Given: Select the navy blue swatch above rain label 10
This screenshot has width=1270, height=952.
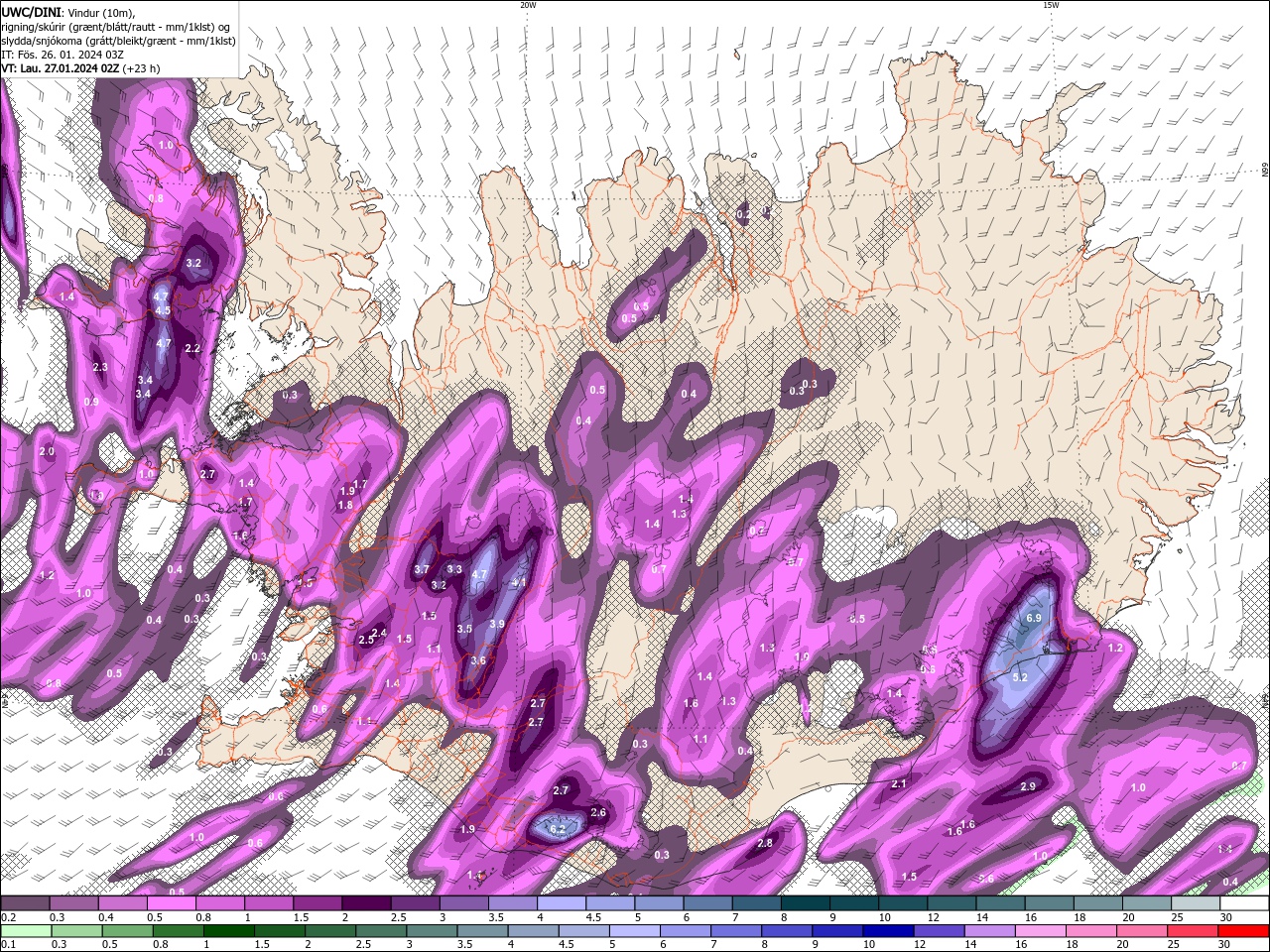Looking at the screenshot, I should pos(886,931).
